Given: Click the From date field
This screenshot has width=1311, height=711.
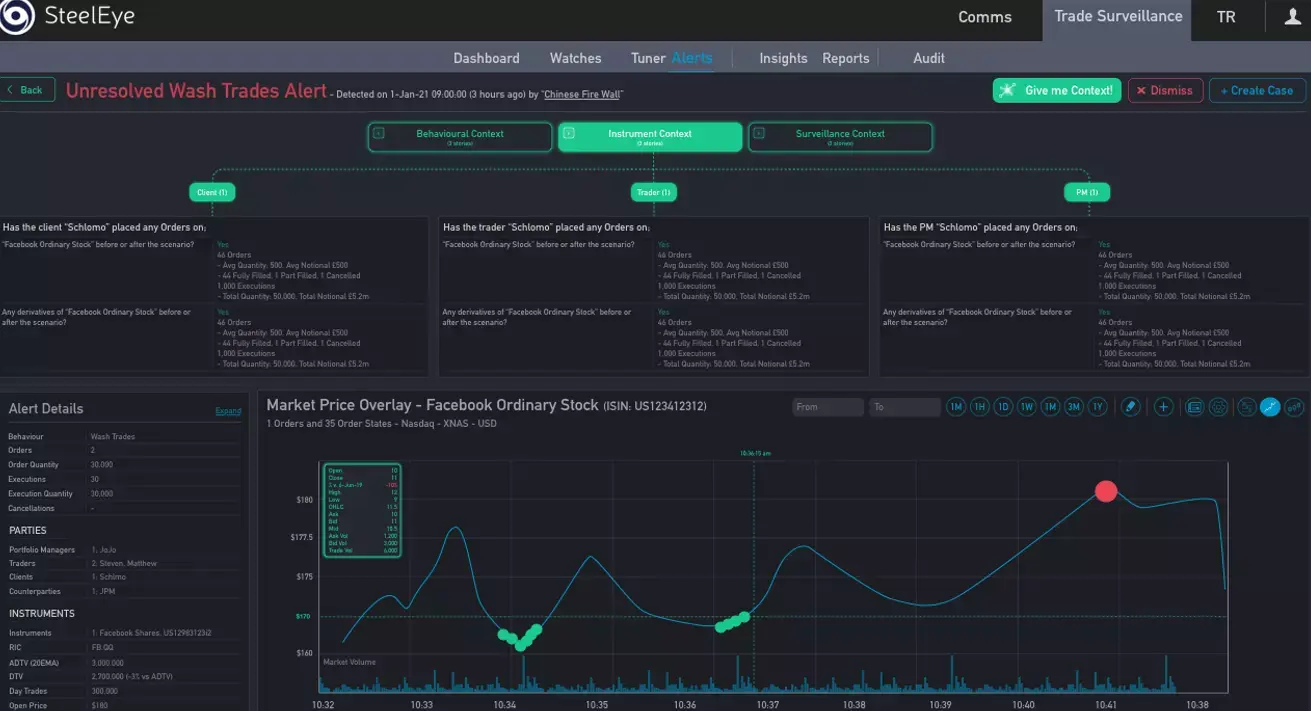Looking at the screenshot, I should [x=827, y=407].
